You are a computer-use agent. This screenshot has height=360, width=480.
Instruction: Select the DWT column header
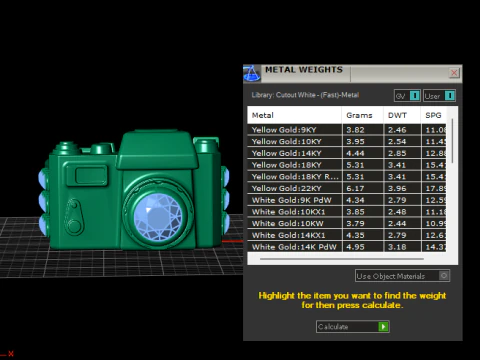coord(402,115)
